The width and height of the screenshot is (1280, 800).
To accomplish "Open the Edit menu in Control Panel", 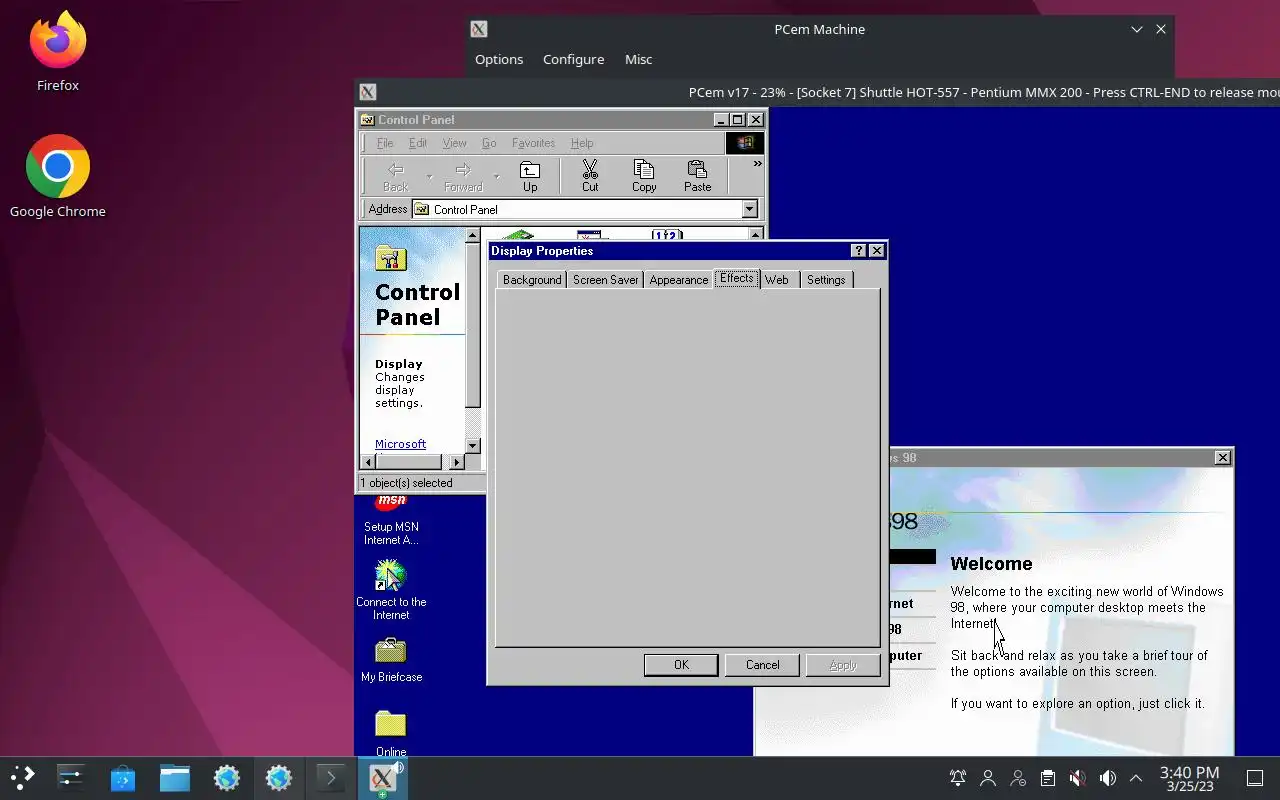I will click(x=418, y=143).
